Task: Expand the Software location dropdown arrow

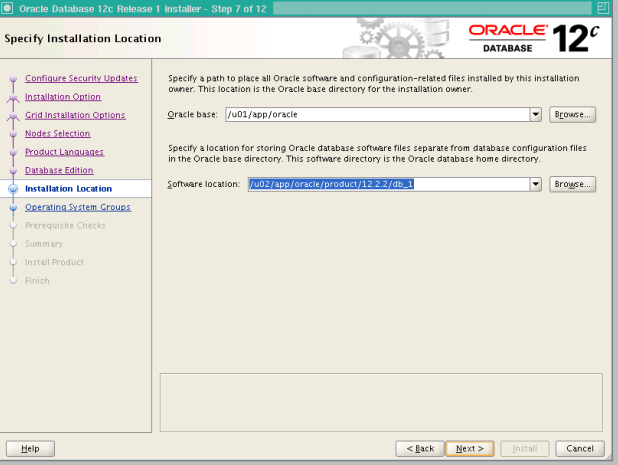Action: point(535,184)
